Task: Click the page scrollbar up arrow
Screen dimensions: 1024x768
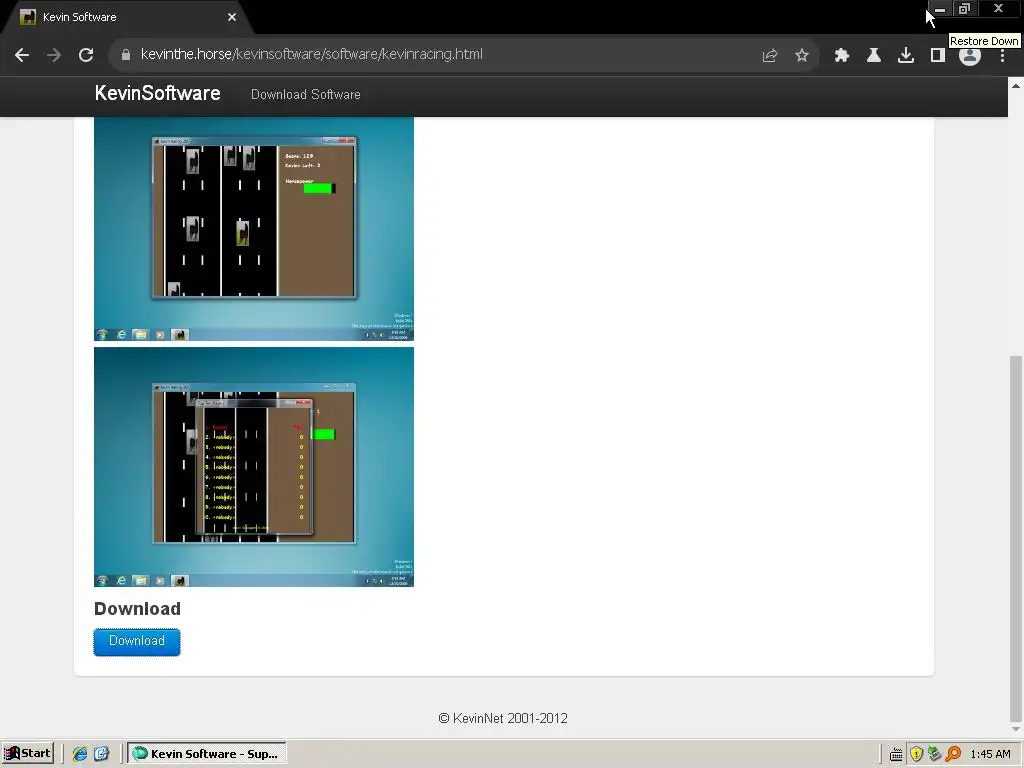Action: click(1016, 86)
